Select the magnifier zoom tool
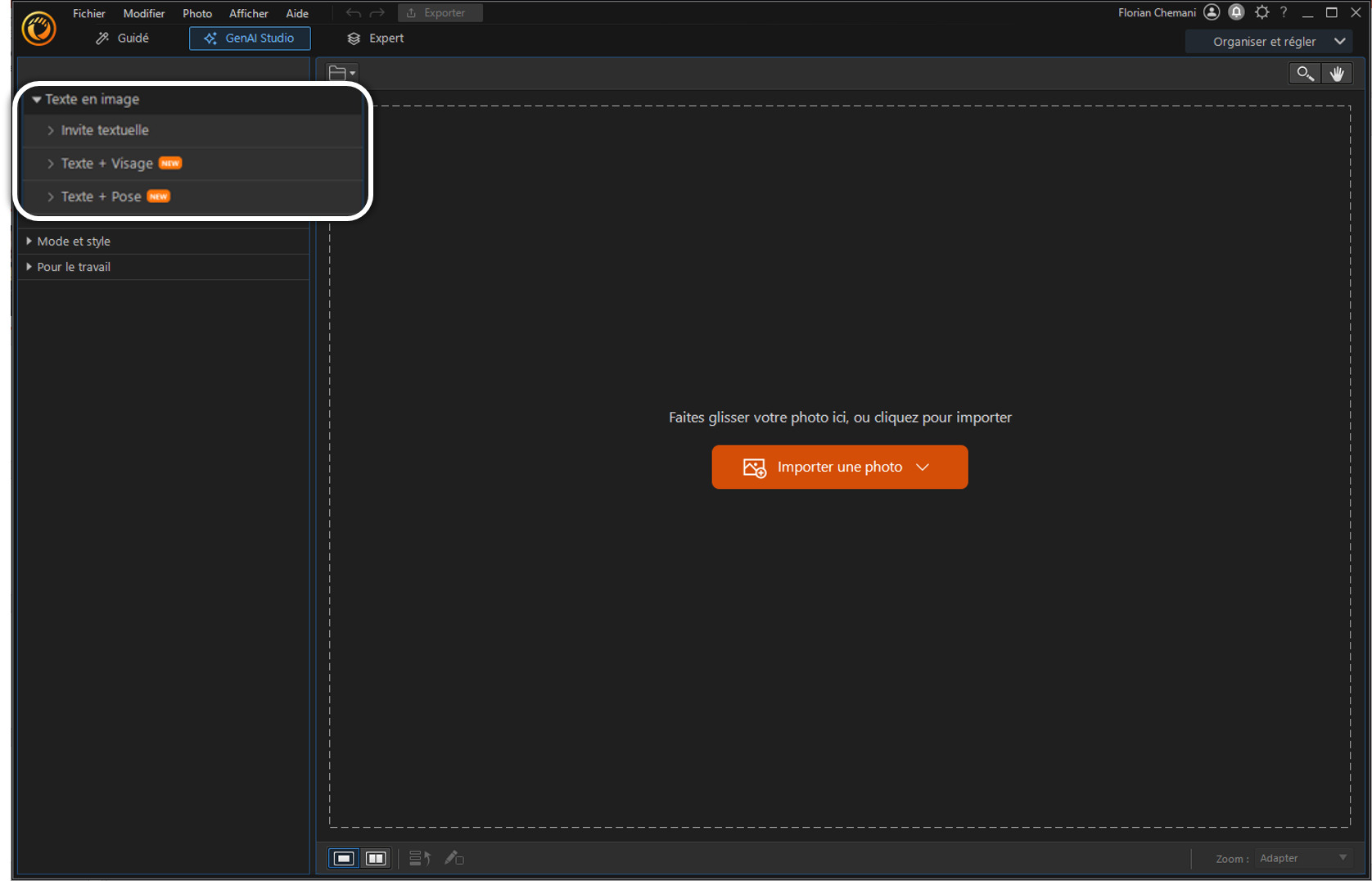1372x881 pixels. [x=1305, y=74]
